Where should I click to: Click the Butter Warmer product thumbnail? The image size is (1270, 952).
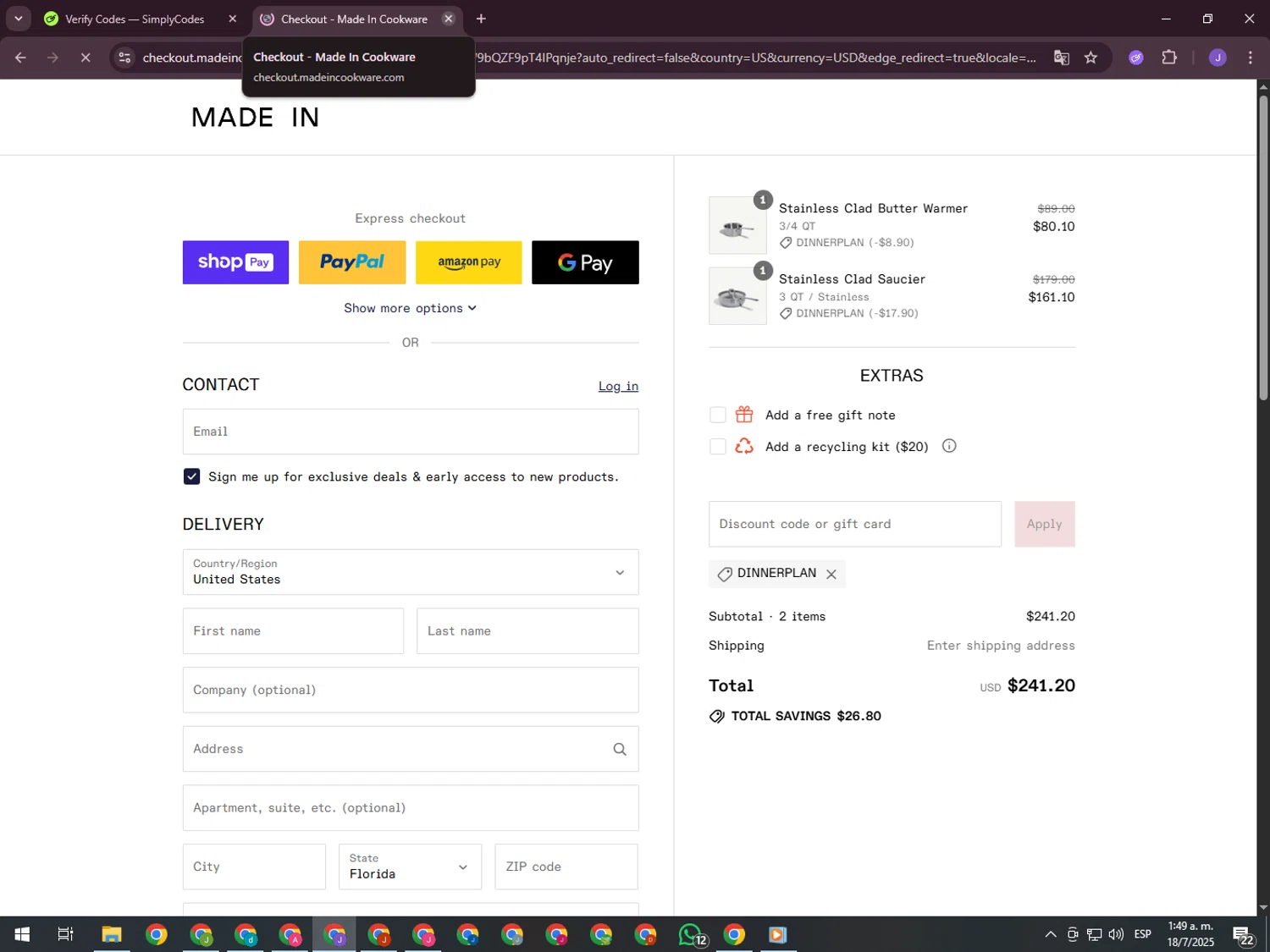[x=737, y=225]
